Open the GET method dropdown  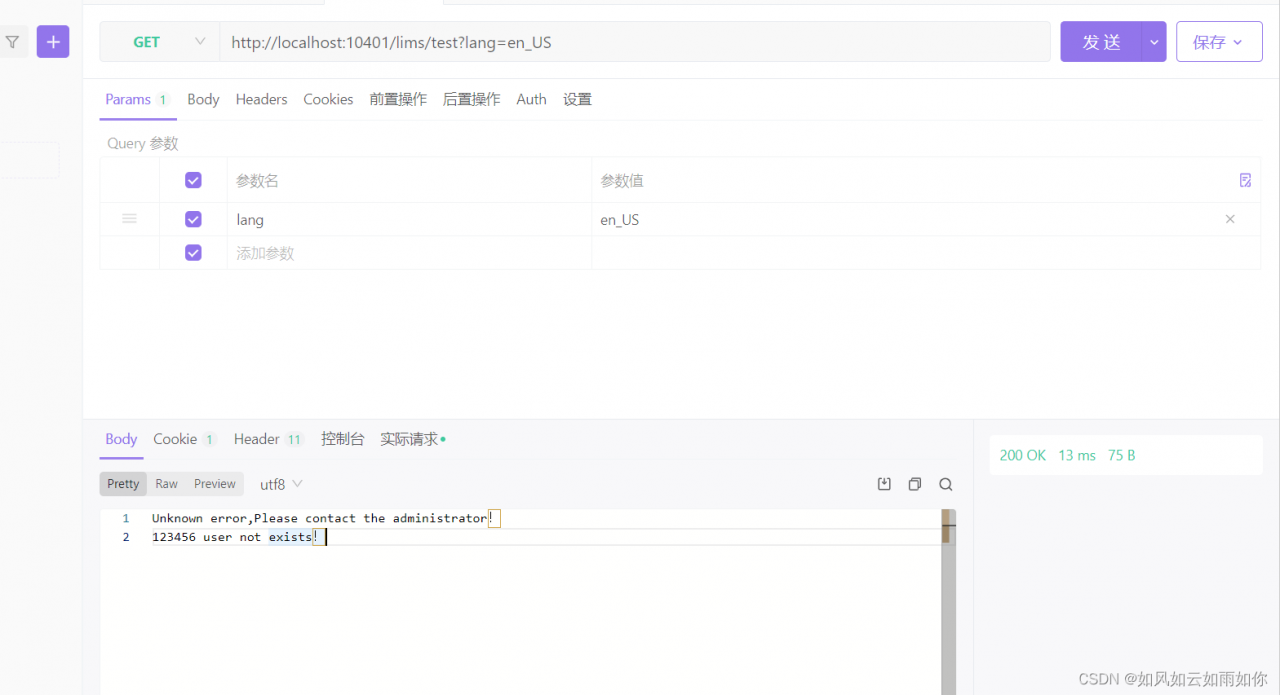[x=160, y=42]
